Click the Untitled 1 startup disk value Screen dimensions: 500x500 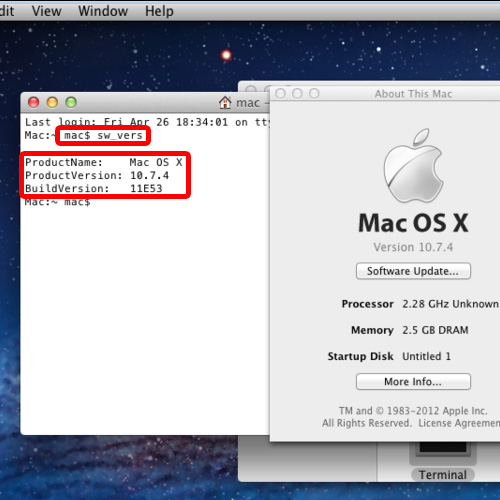click(x=427, y=356)
